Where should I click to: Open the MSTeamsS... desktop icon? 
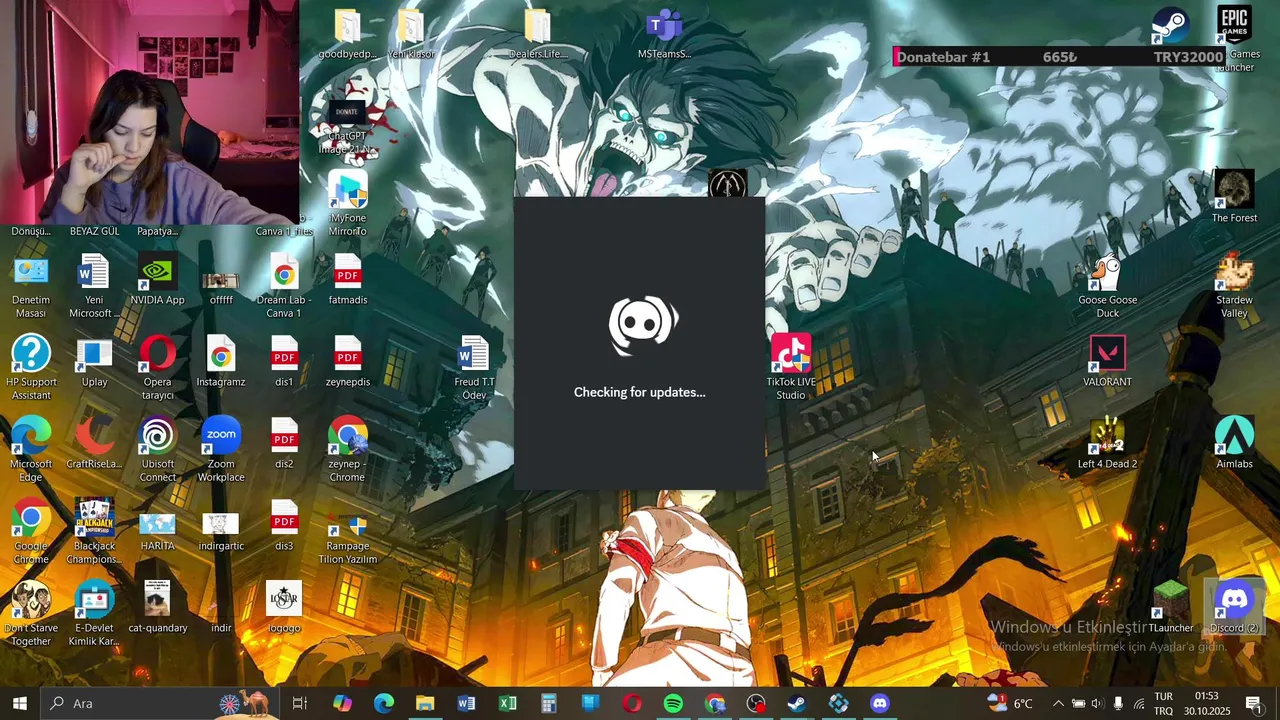(664, 33)
